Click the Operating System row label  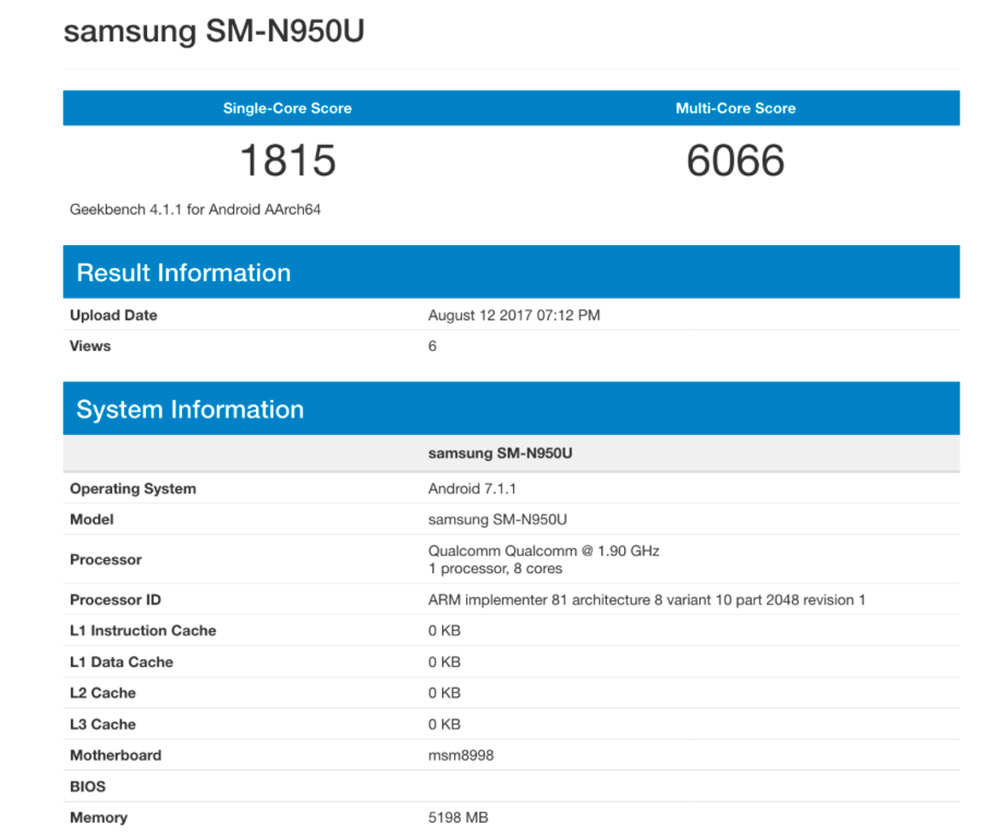click(132, 488)
